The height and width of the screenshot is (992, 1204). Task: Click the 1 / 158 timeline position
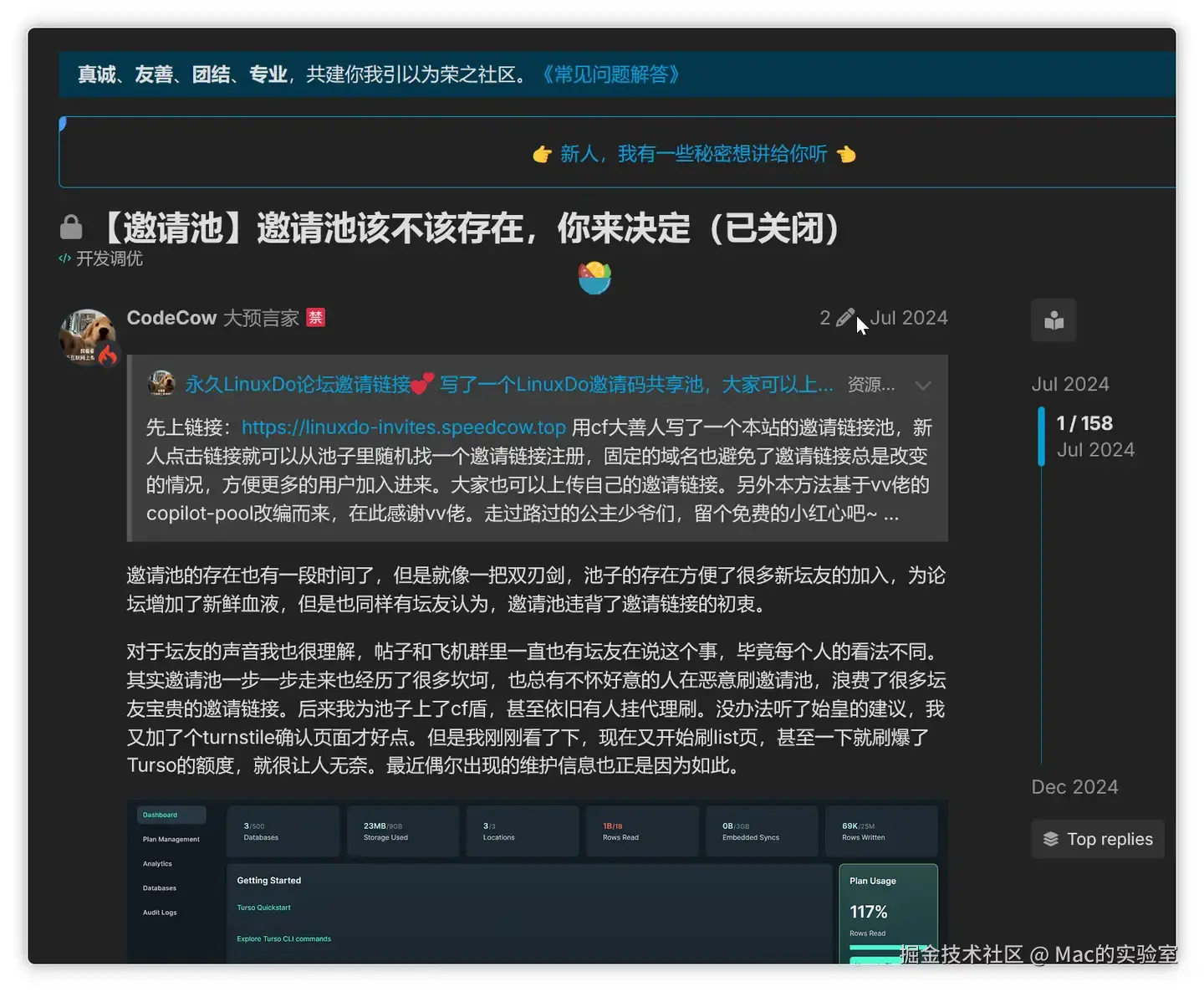pos(1084,423)
